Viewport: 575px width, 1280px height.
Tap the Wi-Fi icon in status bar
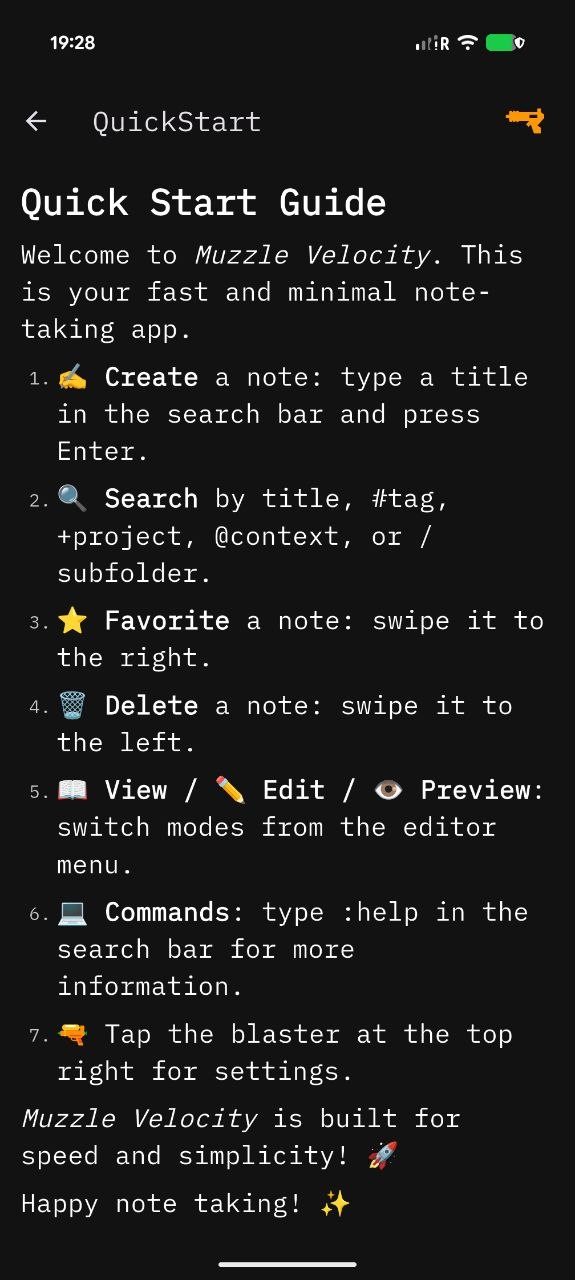coord(467,43)
